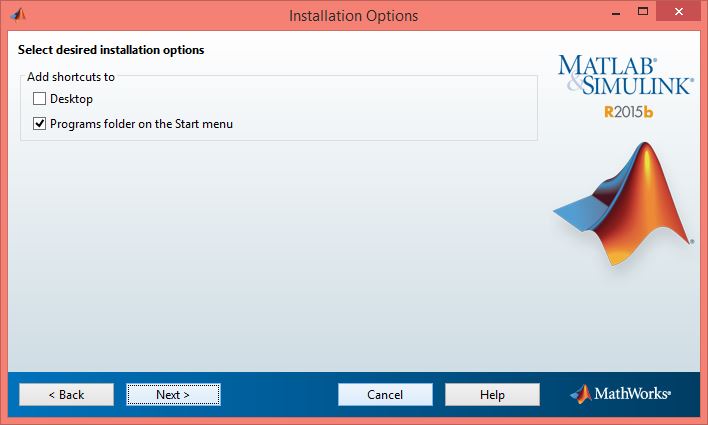708x425 pixels.
Task: Open Help for installation options
Action: (492, 395)
